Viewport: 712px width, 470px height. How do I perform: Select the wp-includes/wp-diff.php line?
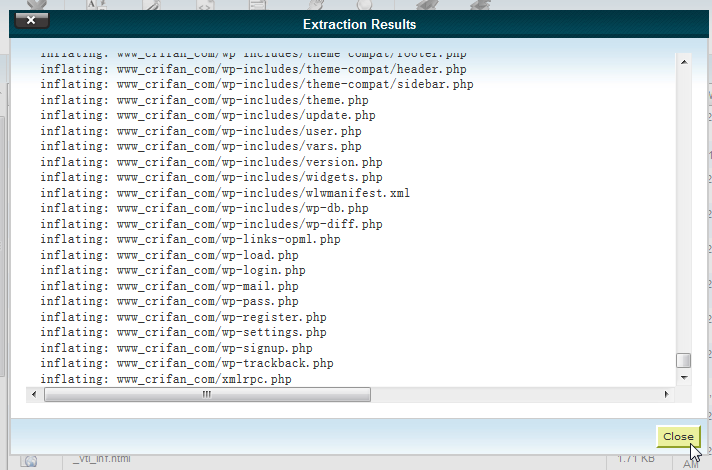point(211,224)
